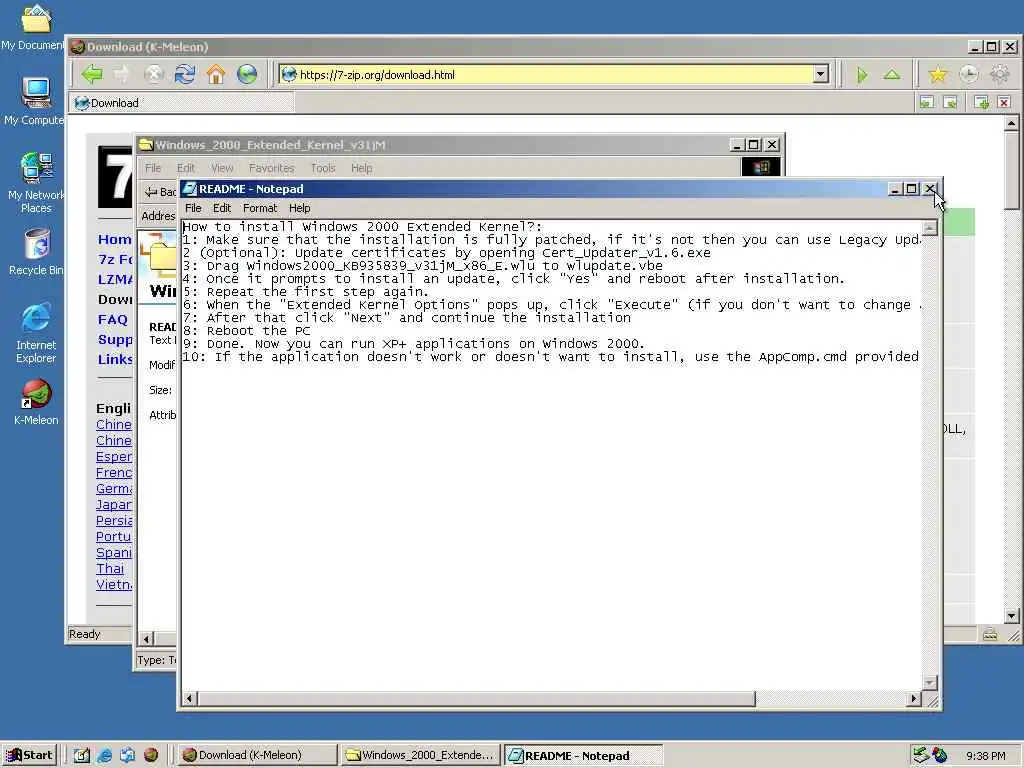Click the green Up triangle in K-Meleon
This screenshot has height=768, width=1024.
point(892,74)
